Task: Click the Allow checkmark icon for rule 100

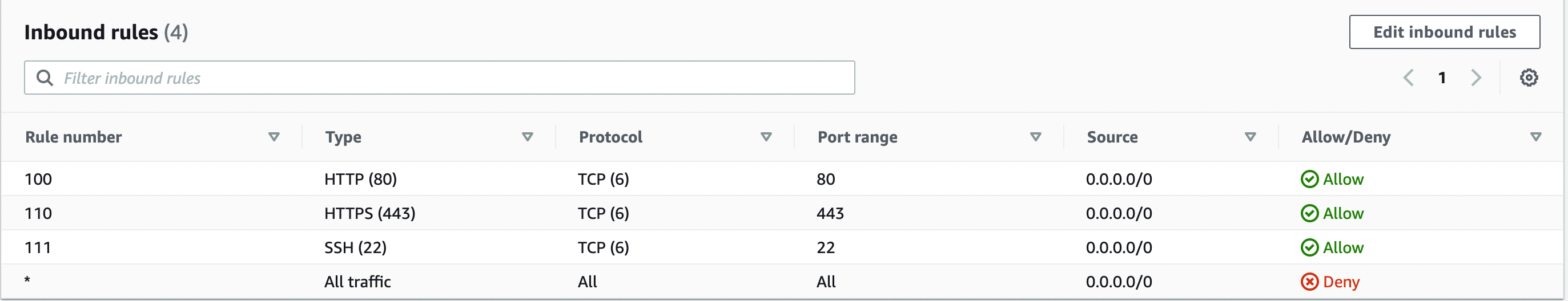Action: 1309,180
